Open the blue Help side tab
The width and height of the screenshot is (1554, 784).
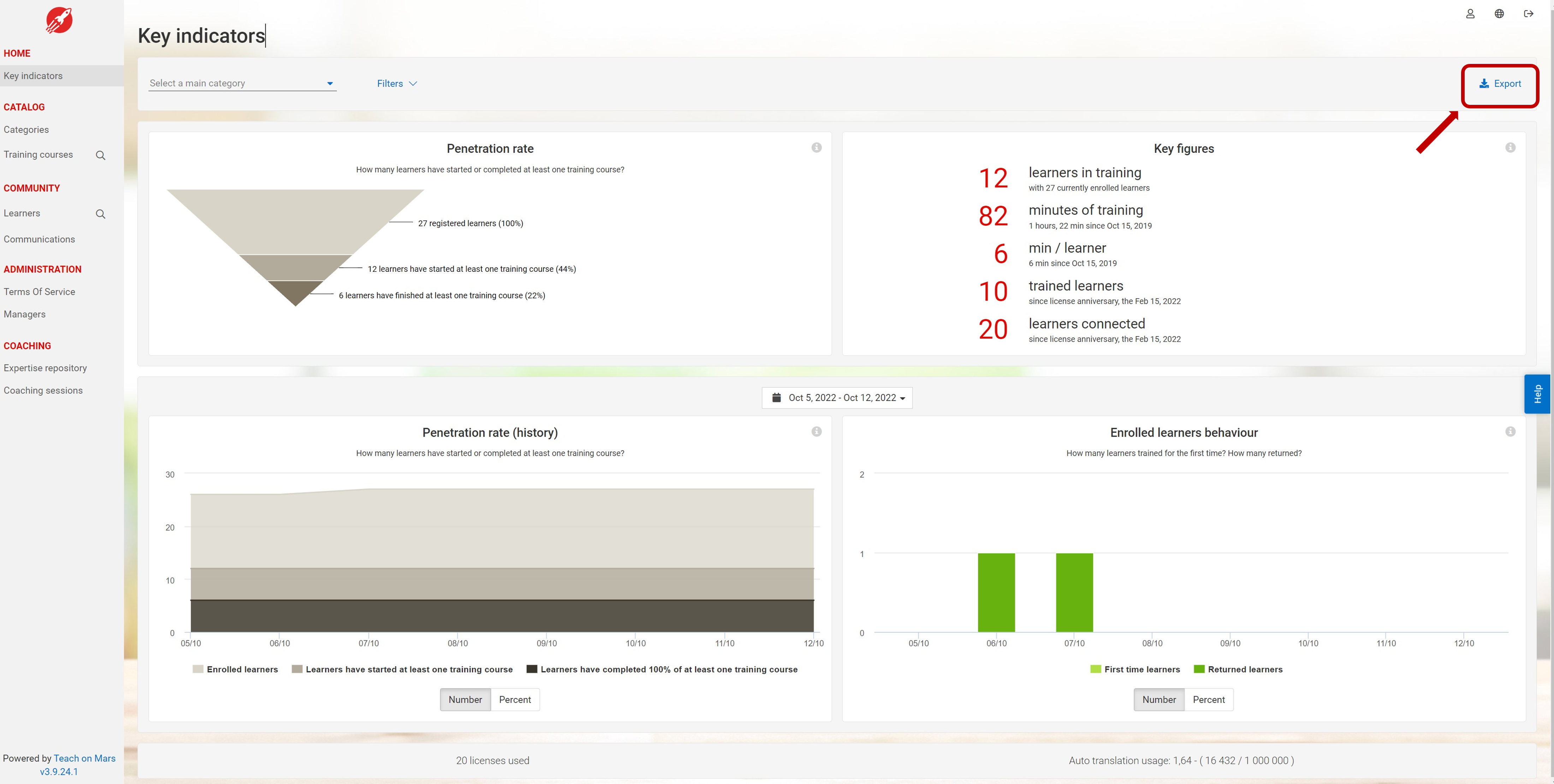pos(1537,394)
